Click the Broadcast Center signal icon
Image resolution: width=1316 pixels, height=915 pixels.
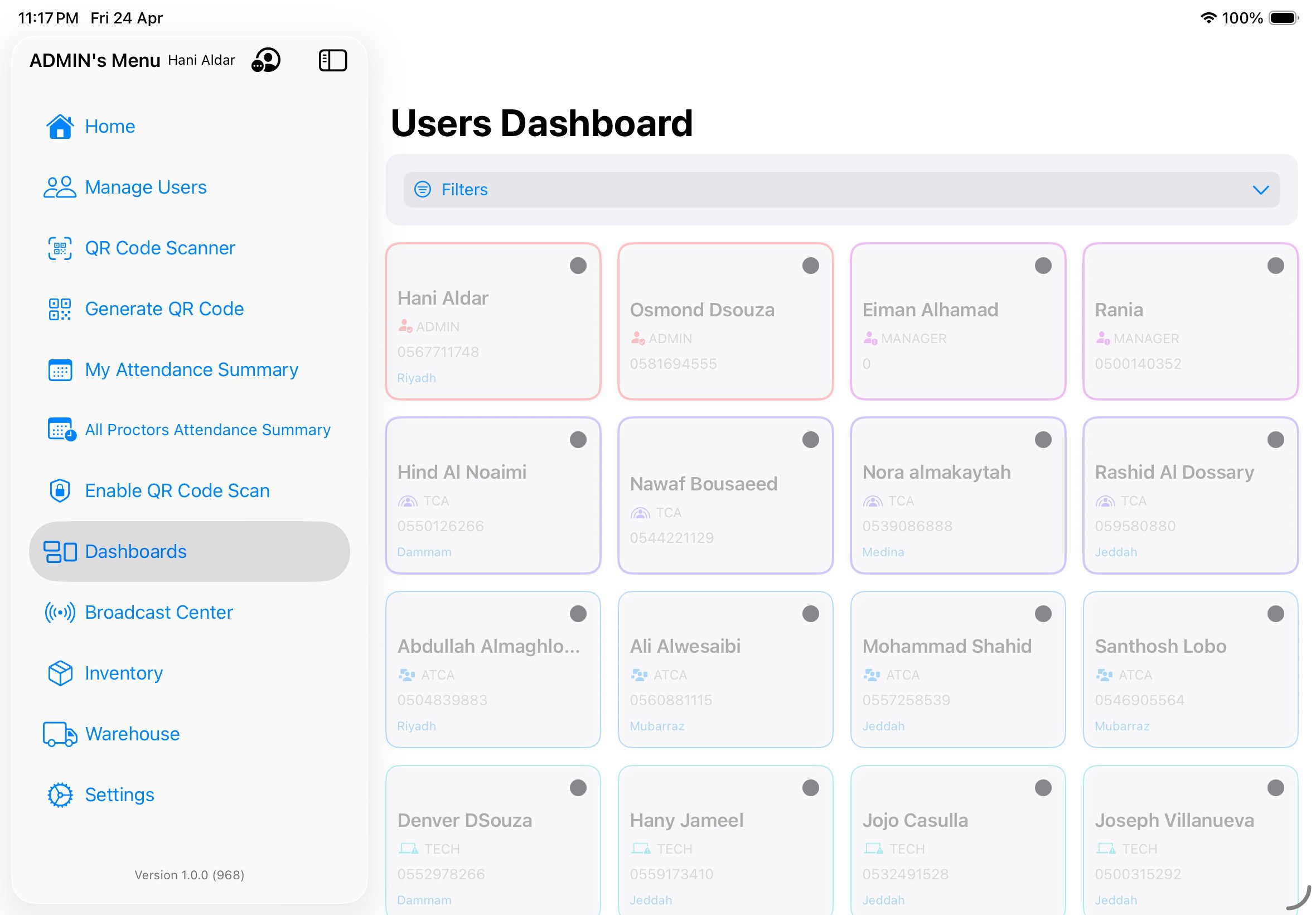60,612
